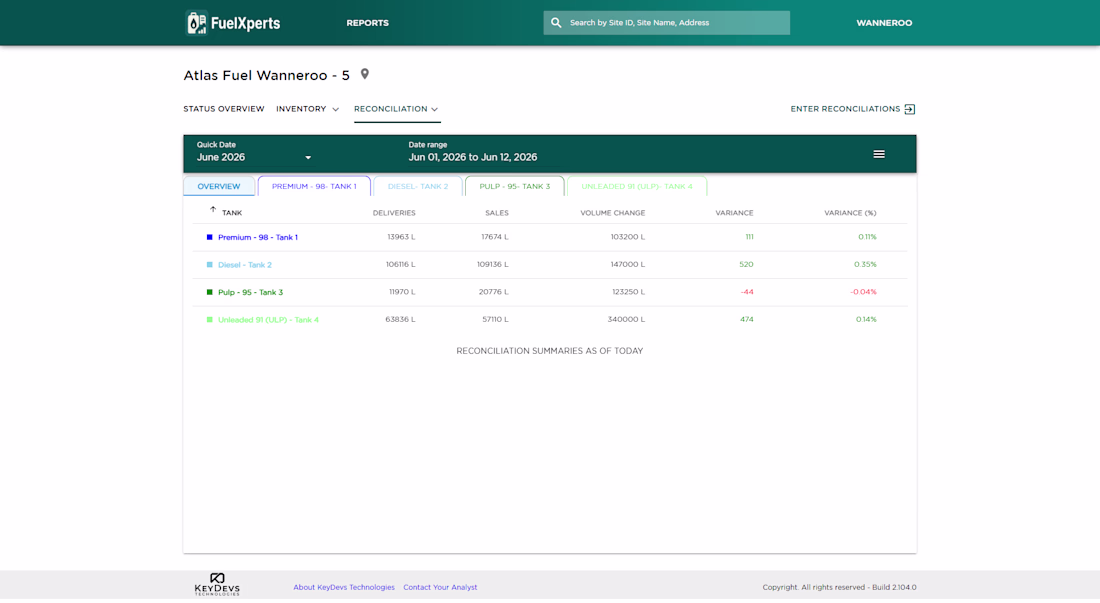Click variance percent 0.35%
This screenshot has height=603, width=1100.
(x=865, y=264)
